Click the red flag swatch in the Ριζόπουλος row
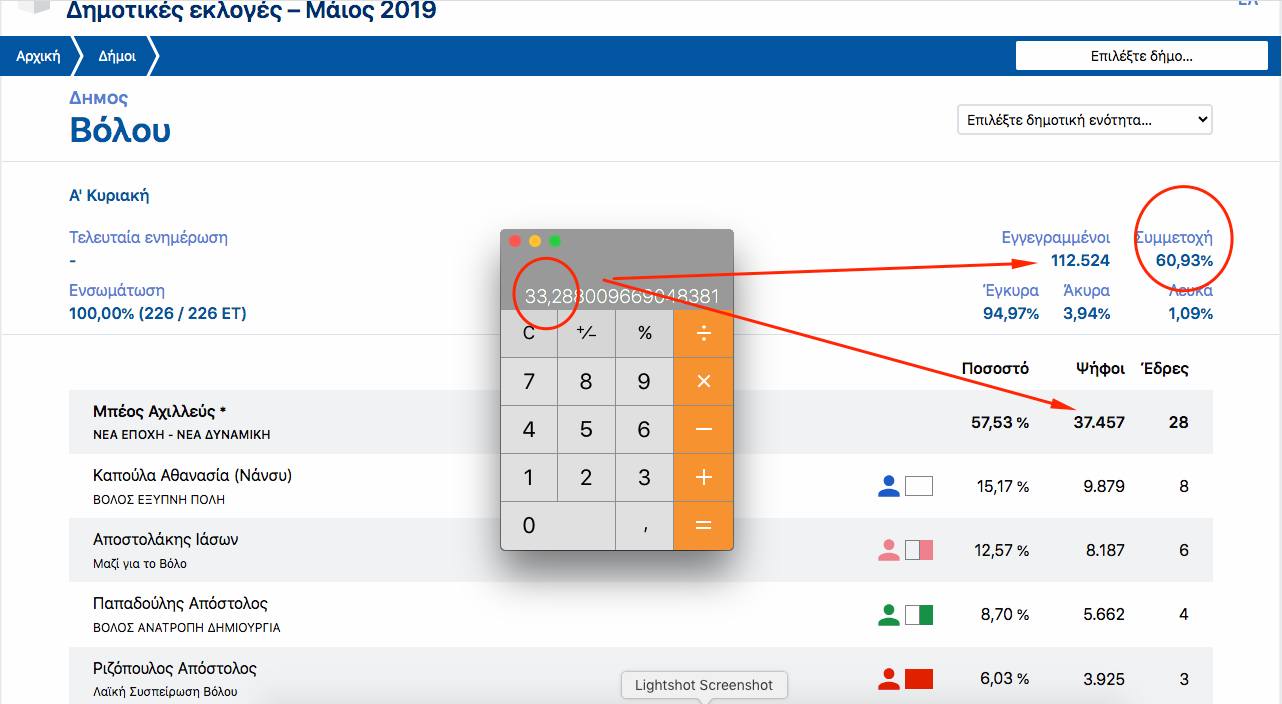This screenshot has height=704, width=1282. tap(919, 679)
